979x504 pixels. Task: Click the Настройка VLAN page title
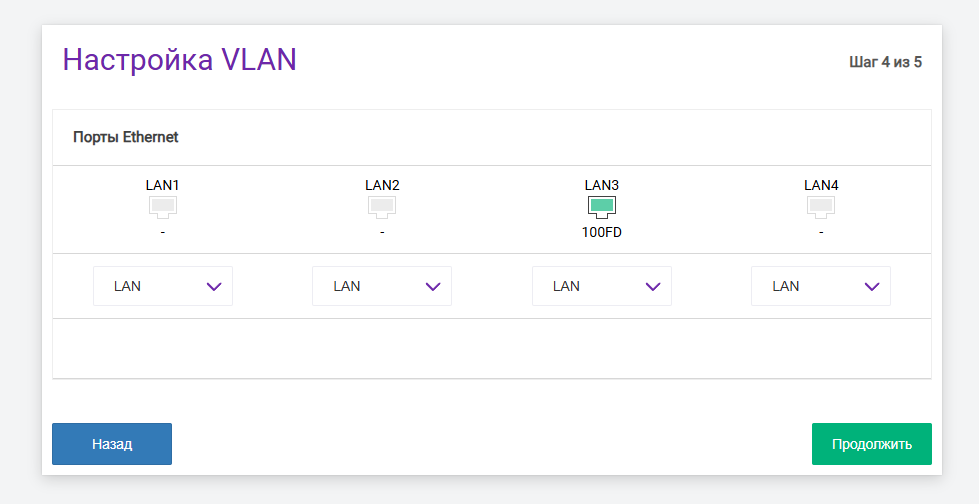[180, 59]
